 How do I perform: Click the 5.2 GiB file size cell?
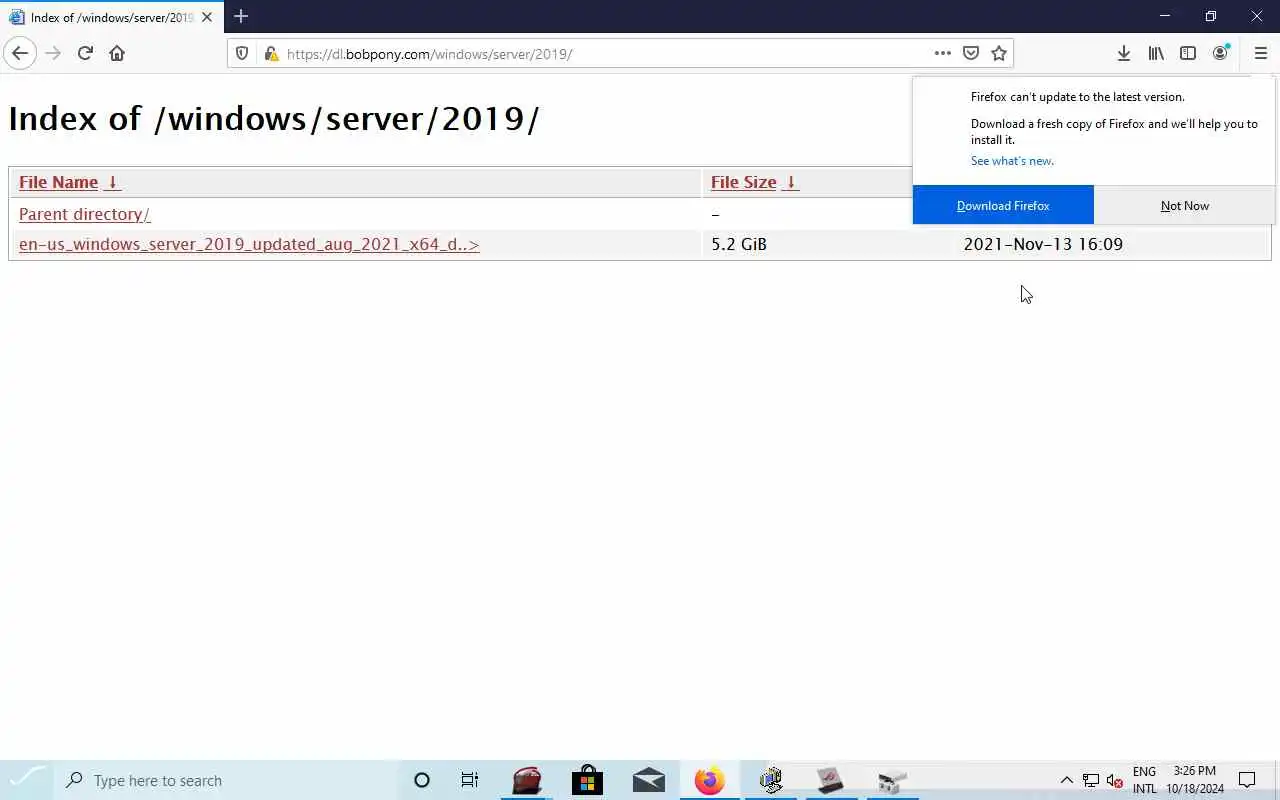click(x=739, y=244)
